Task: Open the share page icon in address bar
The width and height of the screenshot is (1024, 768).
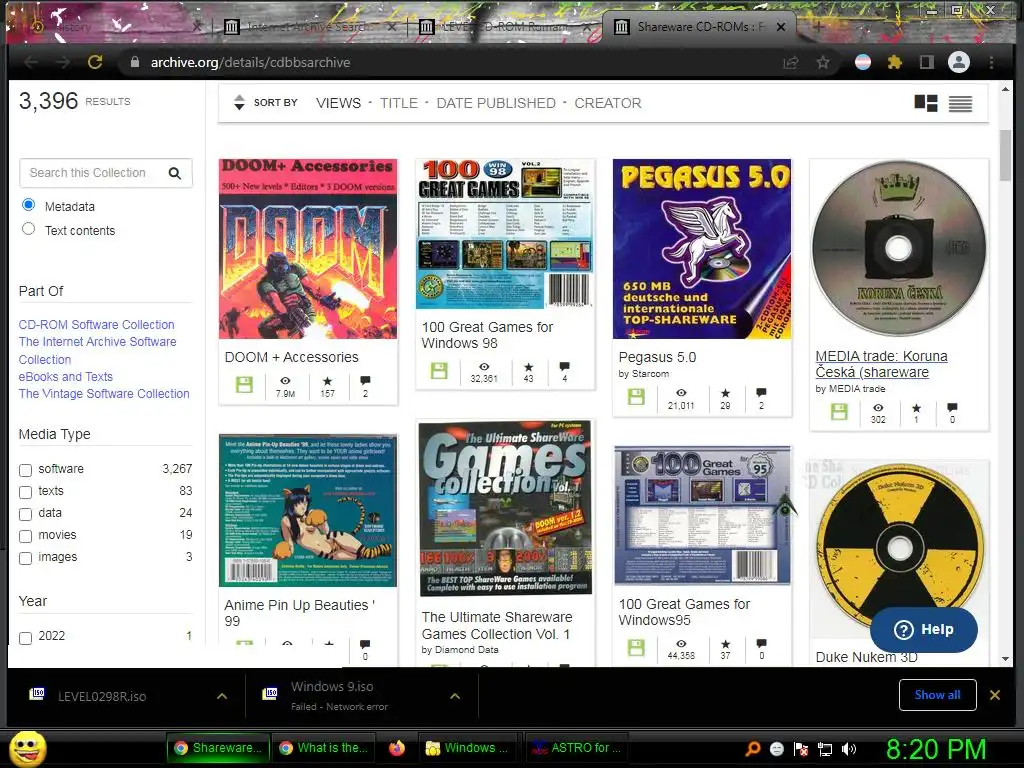Action: [x=791, y=62]
